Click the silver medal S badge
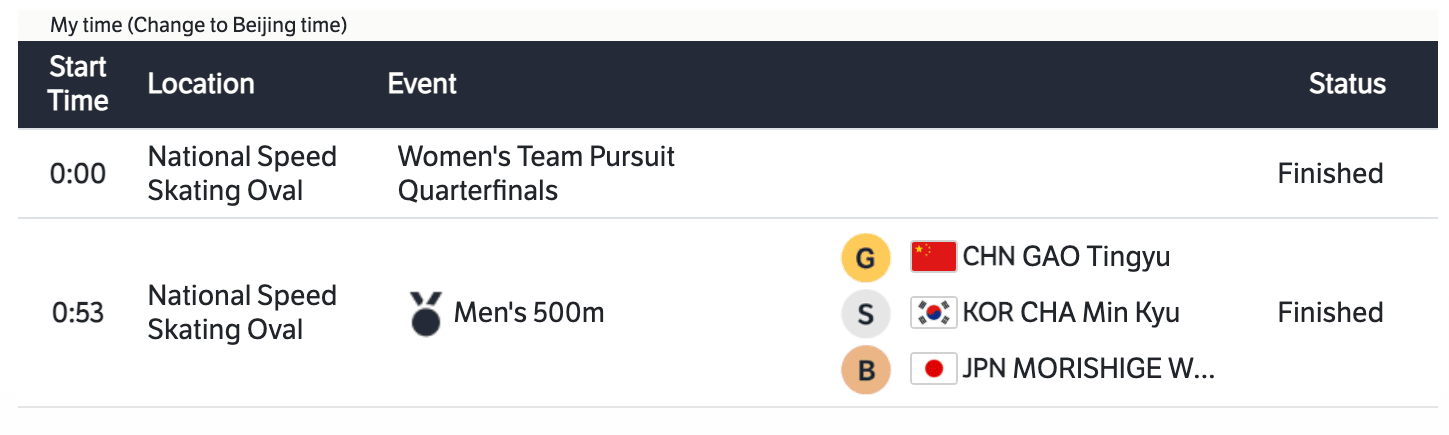Screen dimensions: 1449x435 (x=866, y=315)
